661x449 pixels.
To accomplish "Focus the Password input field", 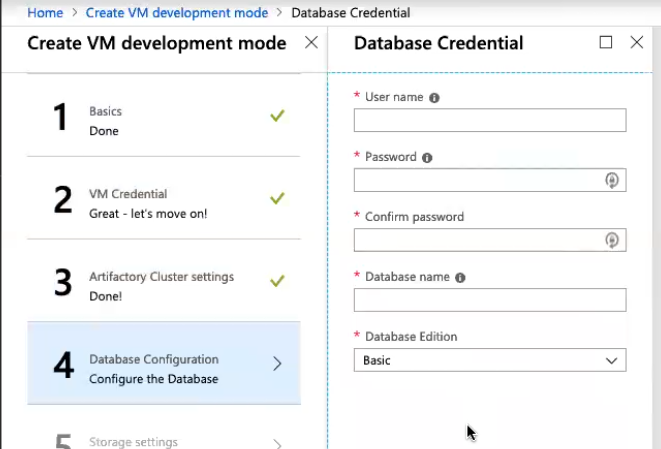I will [x=476, y=180].
